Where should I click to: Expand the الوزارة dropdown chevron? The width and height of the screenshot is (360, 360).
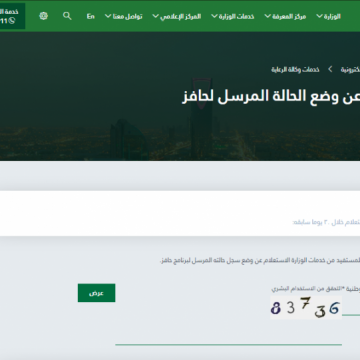coord(319,16)
